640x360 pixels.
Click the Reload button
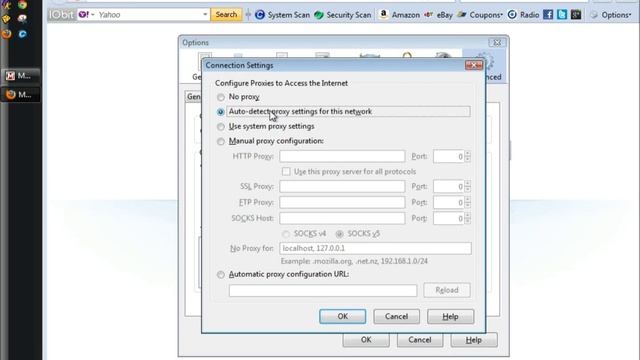(x=447, y=290)
